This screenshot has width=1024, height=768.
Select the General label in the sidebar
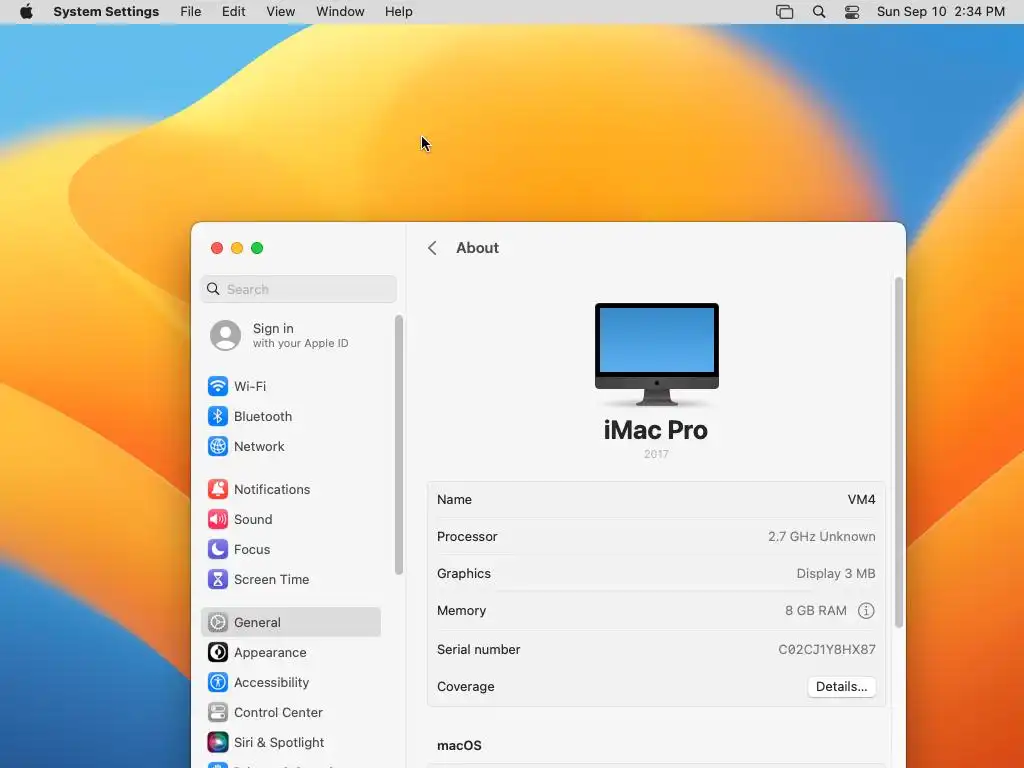(257, 622)
